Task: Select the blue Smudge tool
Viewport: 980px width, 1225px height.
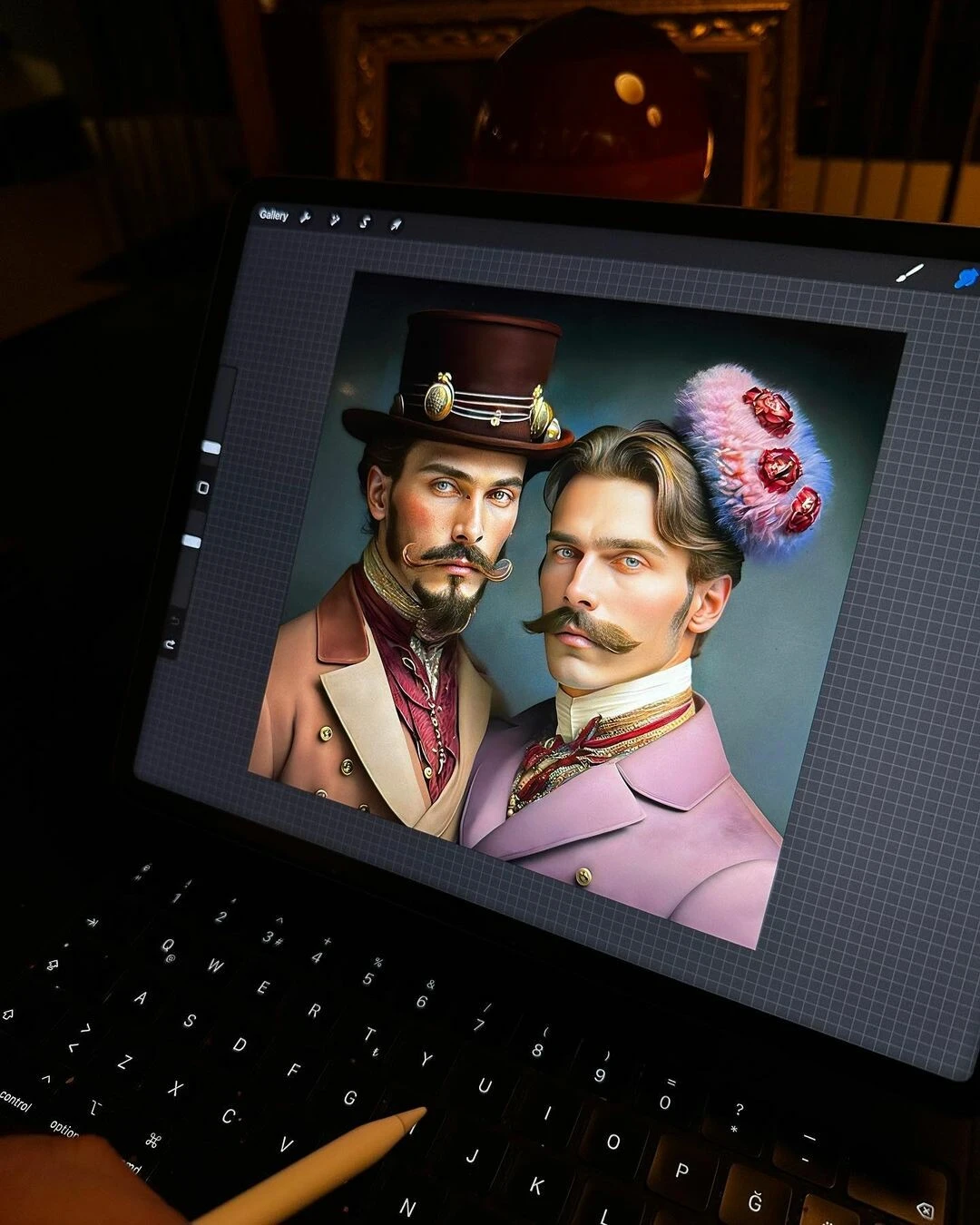Action: (965, 277)
